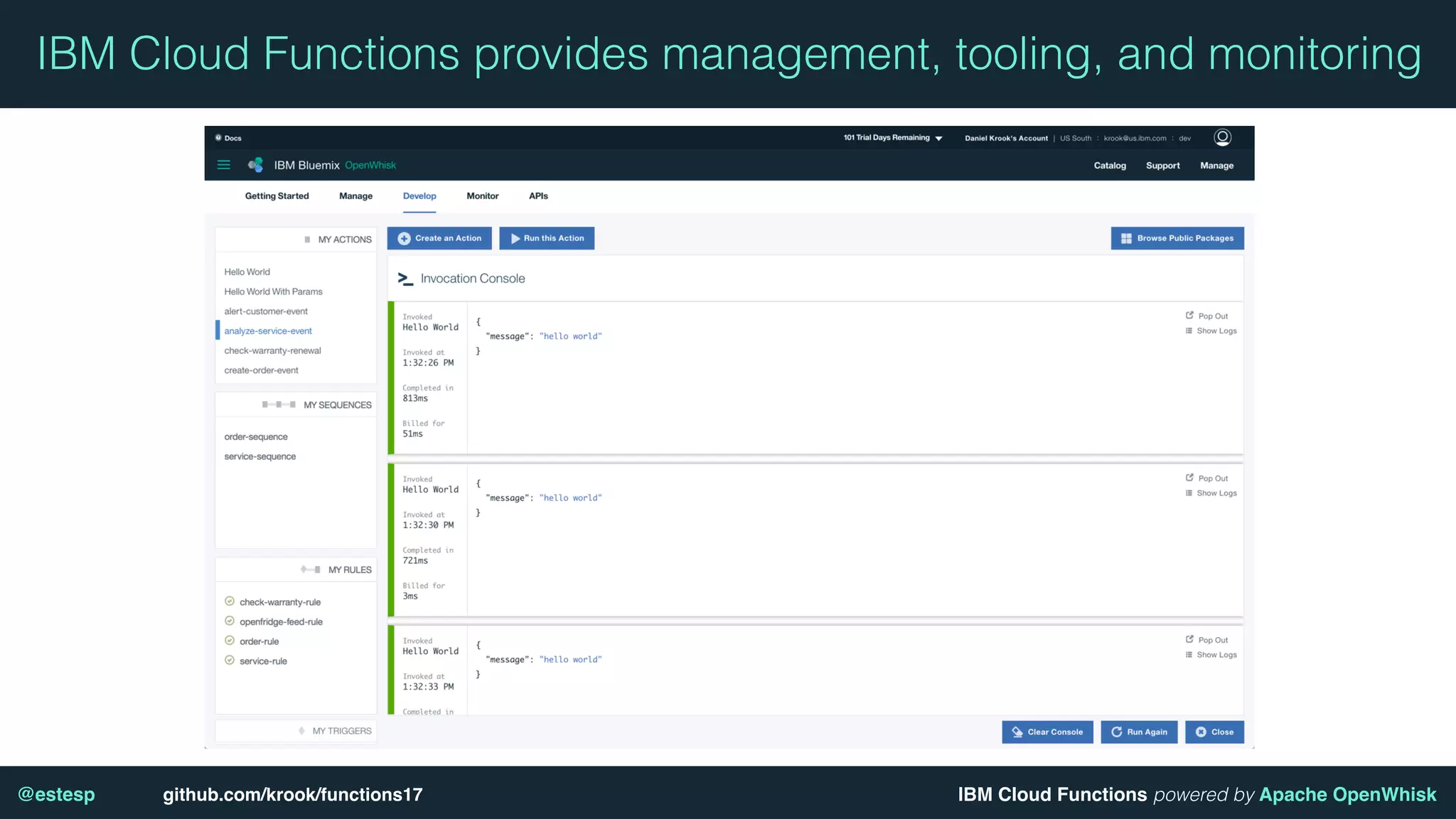This screenshot has width=1456, height=819.
Task: Click Pop Out icon for 1:32:30 invocation
Action: (x=1189, y=478)
